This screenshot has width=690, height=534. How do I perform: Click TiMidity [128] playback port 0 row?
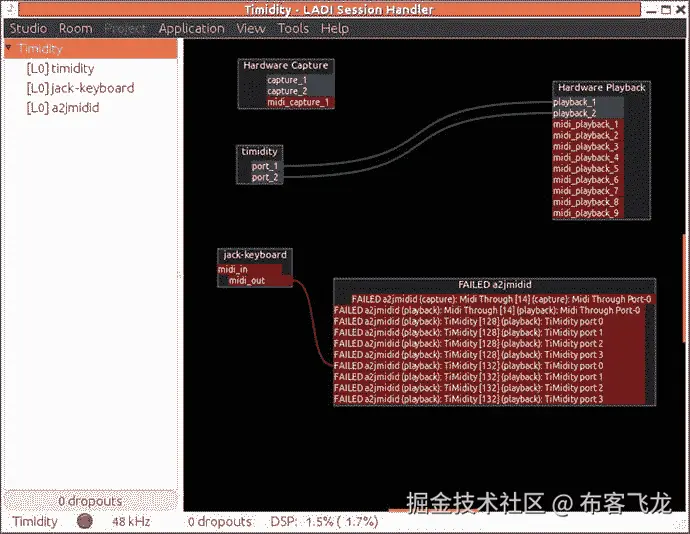[489, 321]
